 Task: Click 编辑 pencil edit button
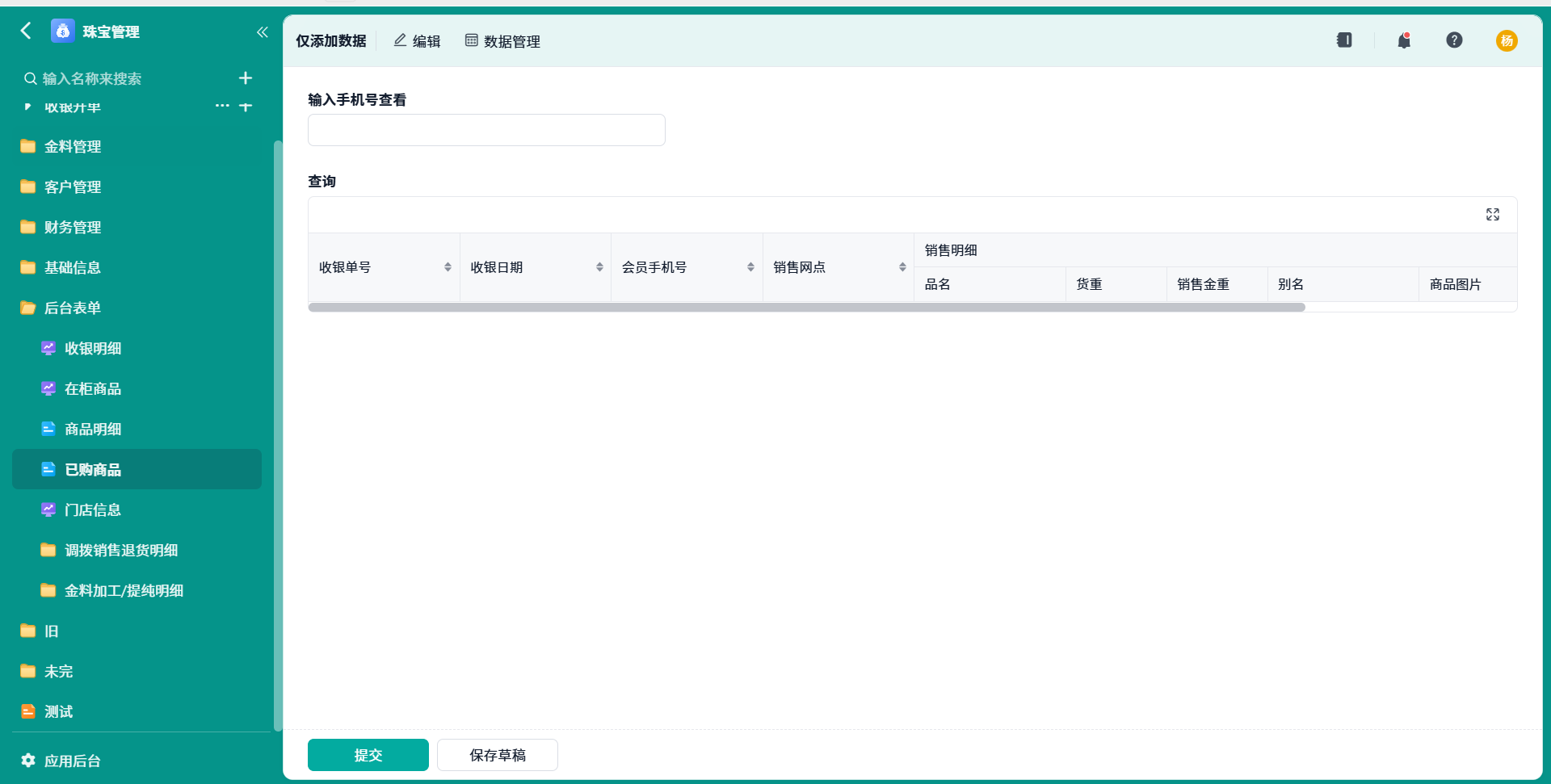(417, 40)
